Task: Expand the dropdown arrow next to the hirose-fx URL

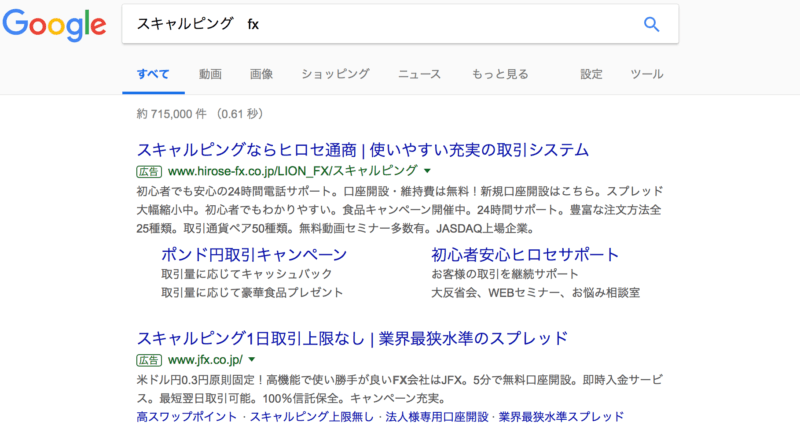Action: [428, 171]
